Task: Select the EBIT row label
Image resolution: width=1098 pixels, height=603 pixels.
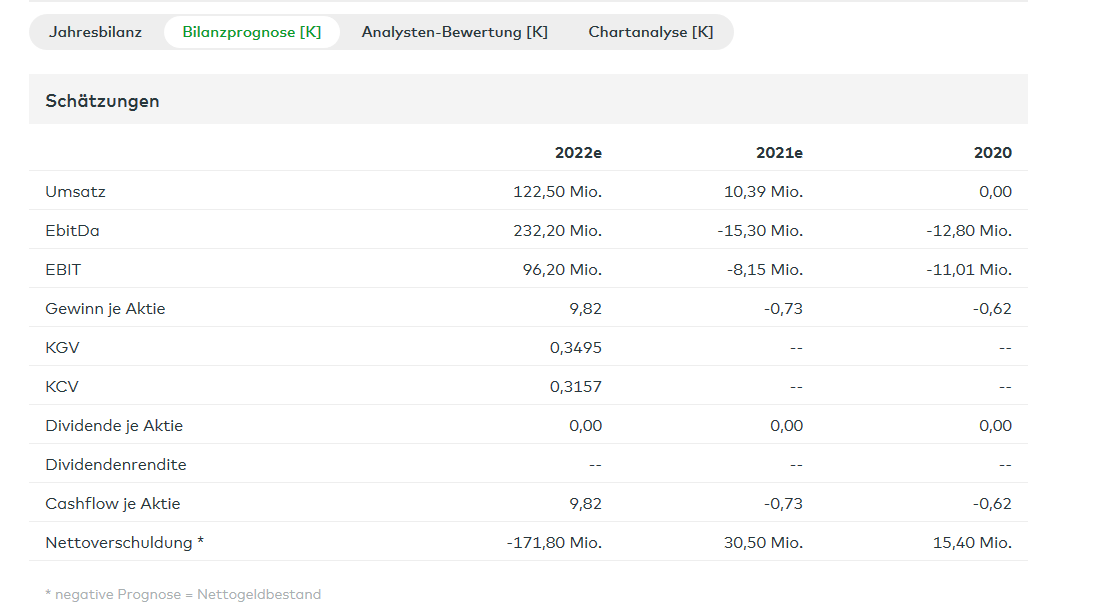Action: pyautogui.click(x=63, y=269)
